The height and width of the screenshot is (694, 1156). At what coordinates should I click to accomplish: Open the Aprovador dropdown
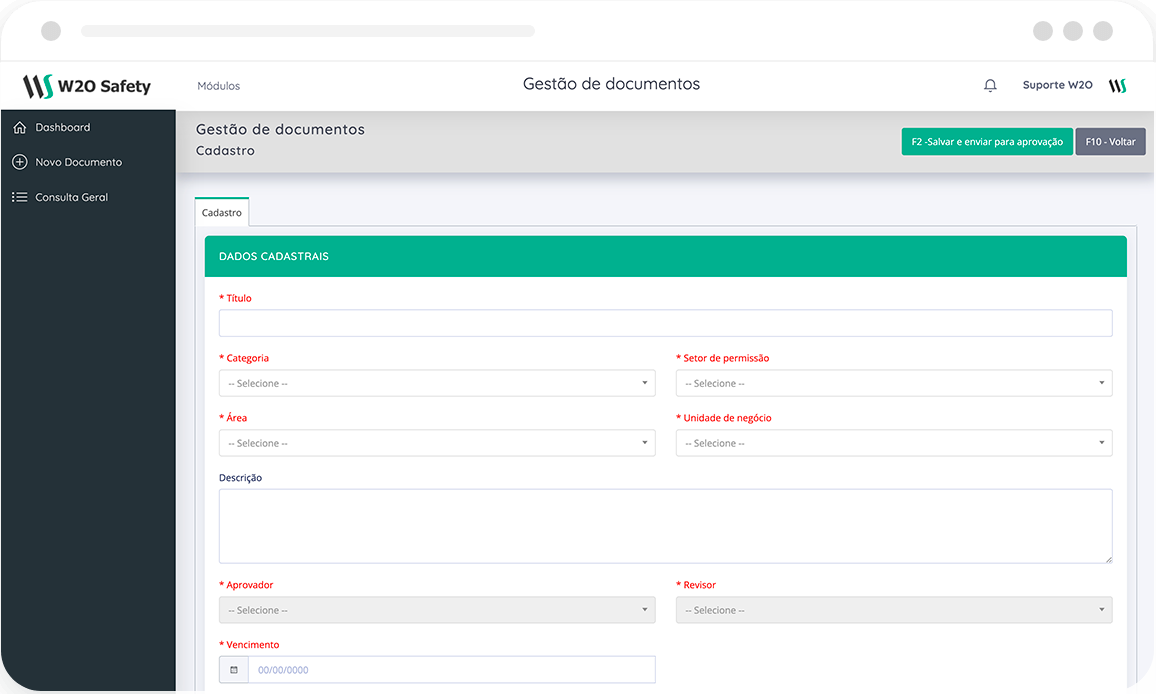tap(436, 610)
